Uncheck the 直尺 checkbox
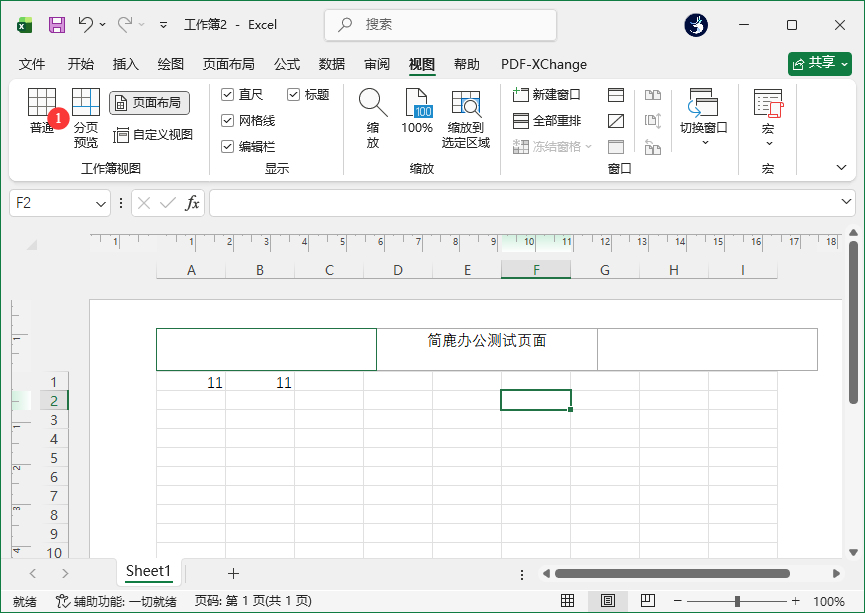This screenshot has height=613, width=865. point(227,93)
